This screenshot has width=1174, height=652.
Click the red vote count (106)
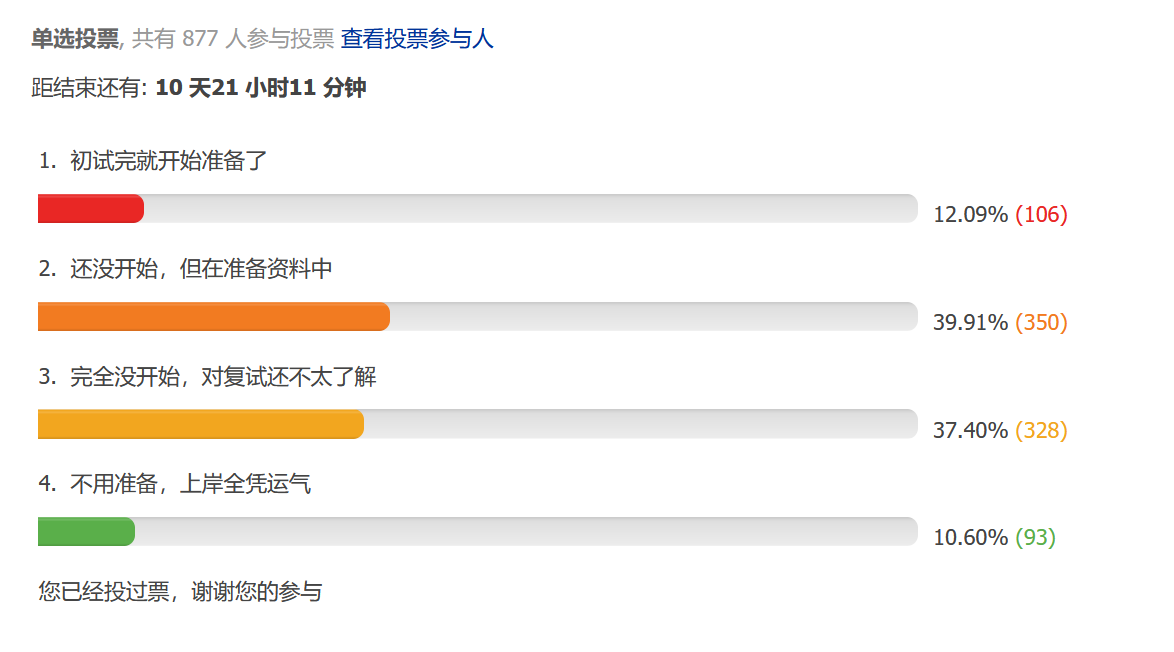1041,215
